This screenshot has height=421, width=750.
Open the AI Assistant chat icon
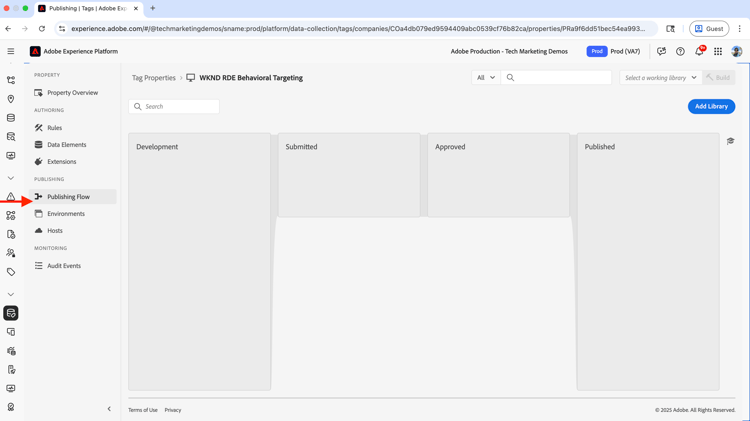click(662, 51)
